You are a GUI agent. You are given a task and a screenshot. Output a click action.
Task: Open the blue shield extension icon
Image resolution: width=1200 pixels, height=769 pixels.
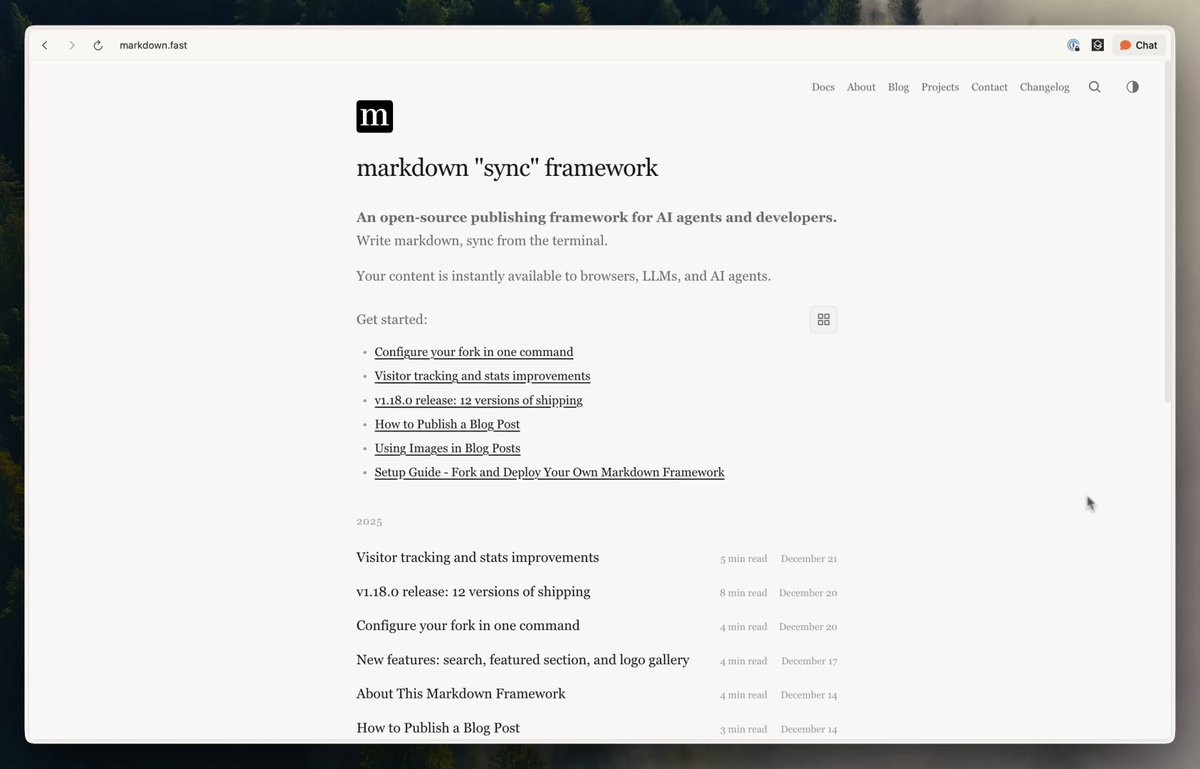coord(1073,45)
